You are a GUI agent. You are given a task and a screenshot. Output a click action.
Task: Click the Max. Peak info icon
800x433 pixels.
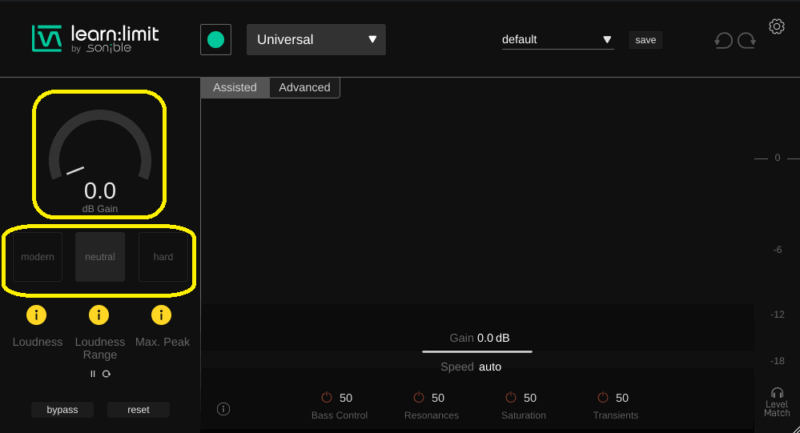point(161,316)
